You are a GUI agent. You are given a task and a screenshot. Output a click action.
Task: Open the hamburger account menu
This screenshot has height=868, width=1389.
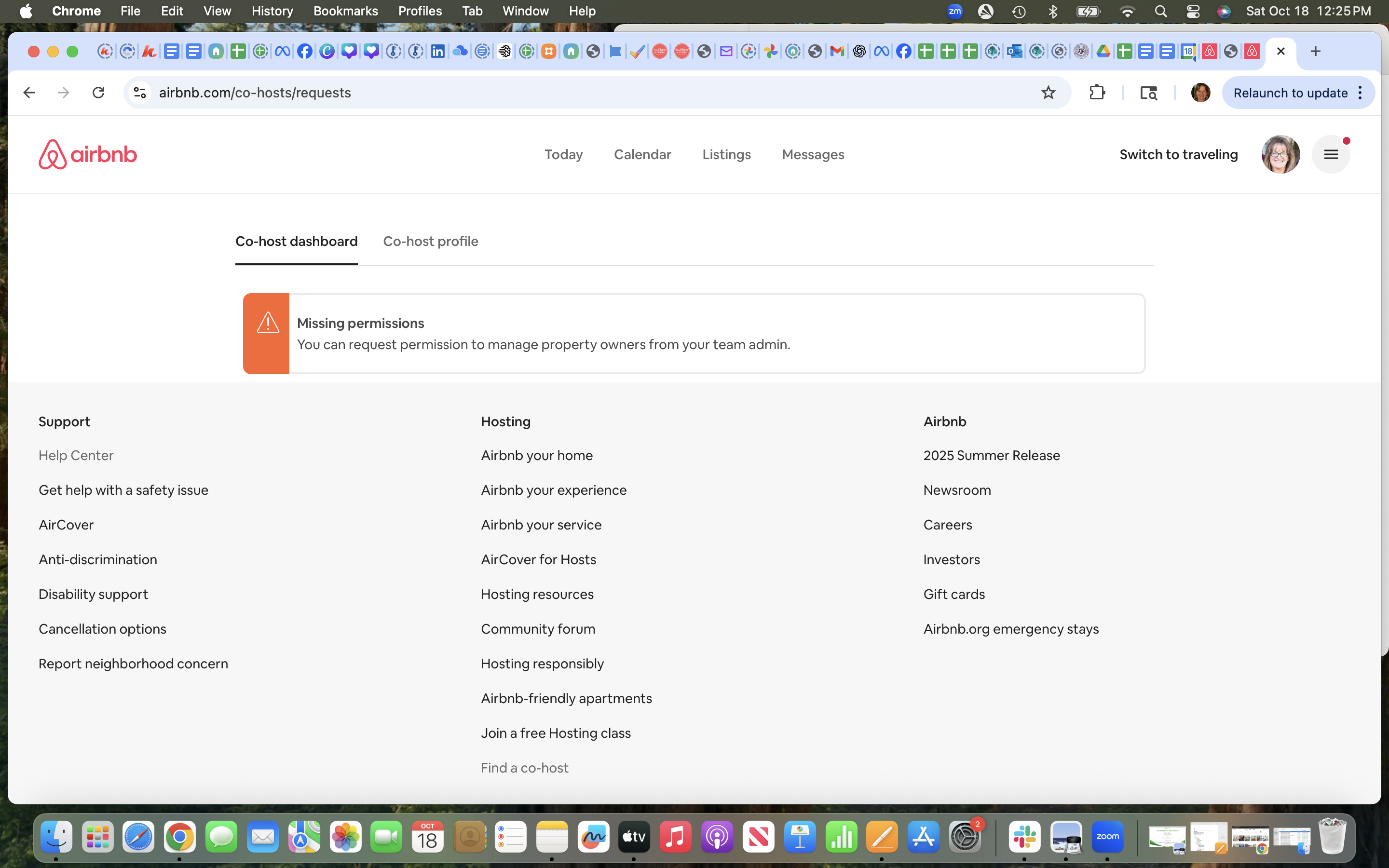pos(1331,154)
